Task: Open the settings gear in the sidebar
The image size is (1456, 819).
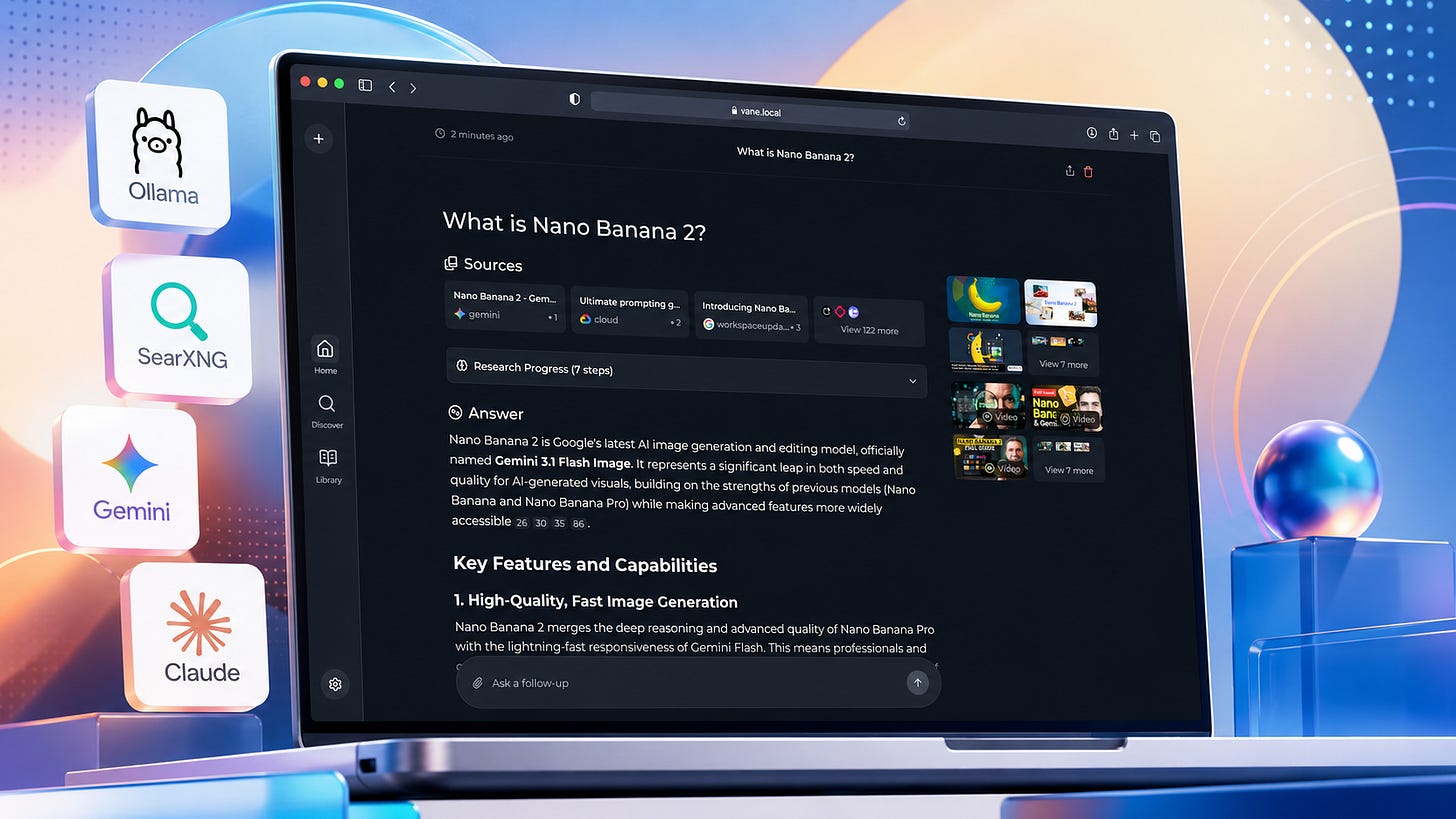Action: click(x=335, y=684)
